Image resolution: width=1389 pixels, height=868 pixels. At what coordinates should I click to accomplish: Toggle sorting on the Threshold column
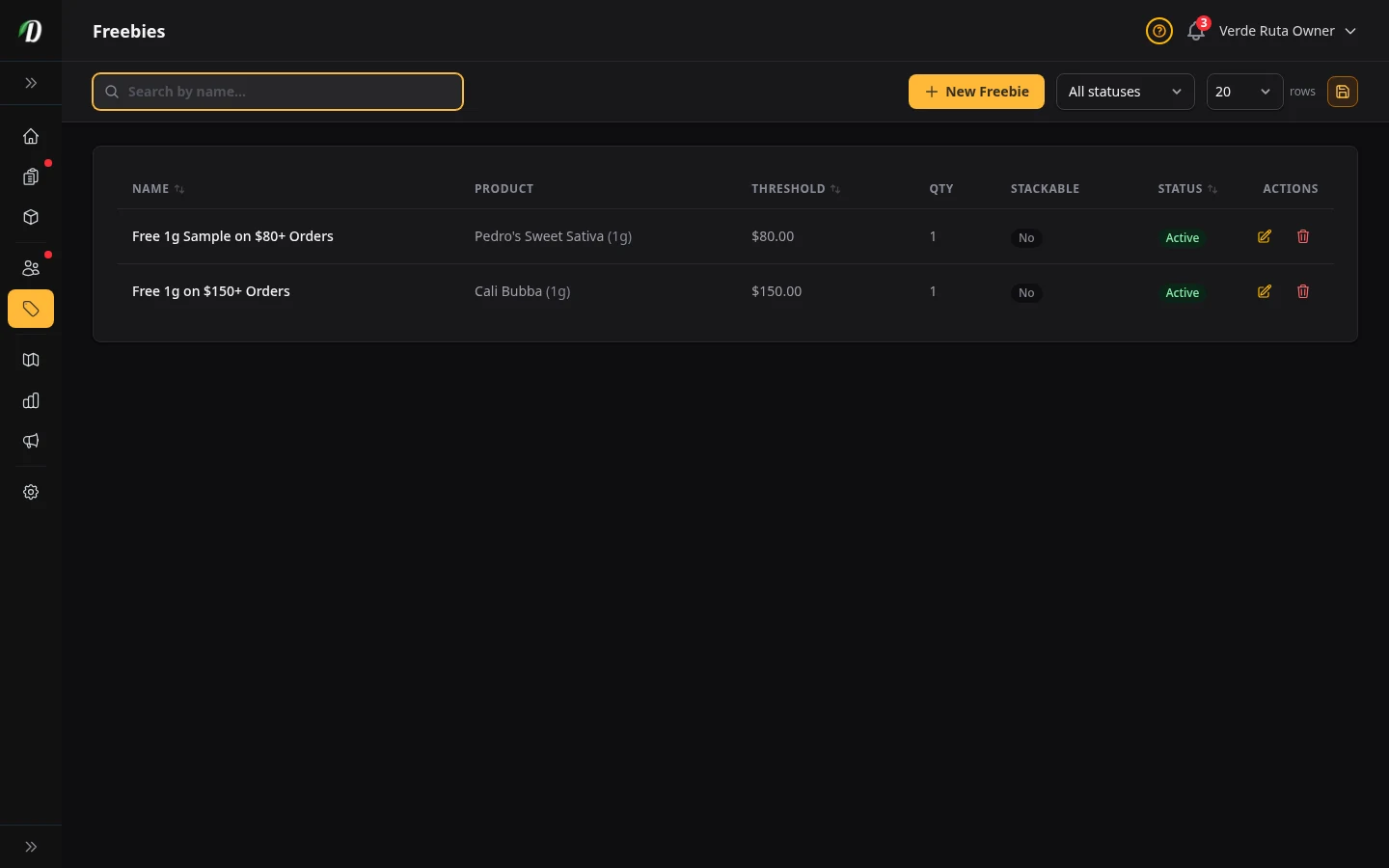(x=835, y=189)
